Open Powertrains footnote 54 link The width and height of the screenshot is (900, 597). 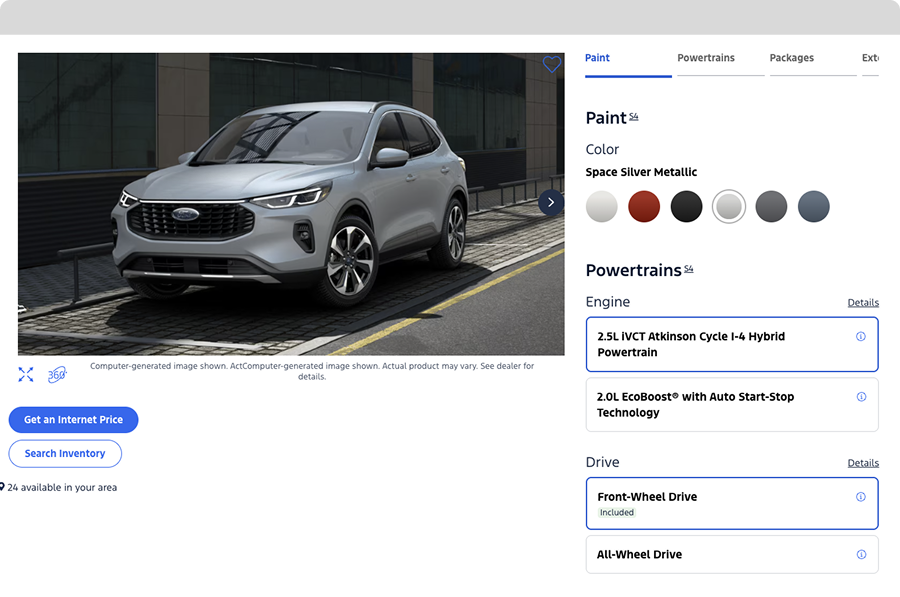click(688, 269)
